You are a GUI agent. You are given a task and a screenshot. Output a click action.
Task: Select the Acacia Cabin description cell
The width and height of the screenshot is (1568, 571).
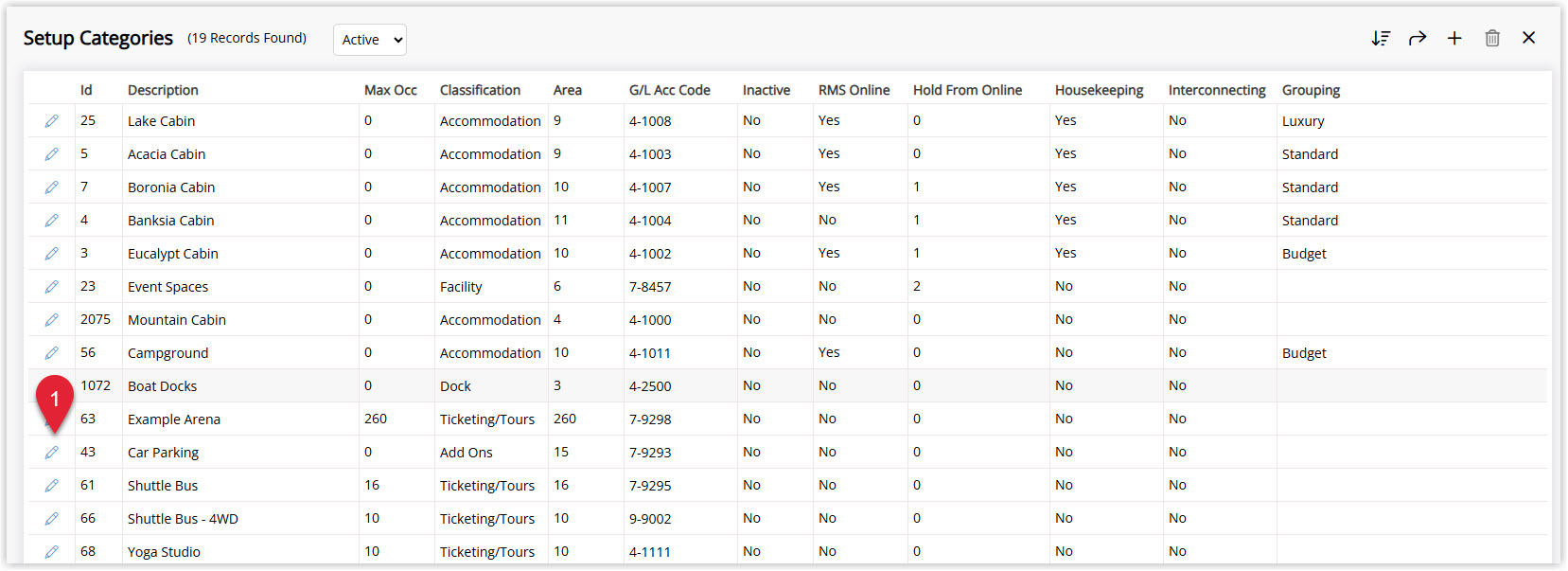pos(167,154)
